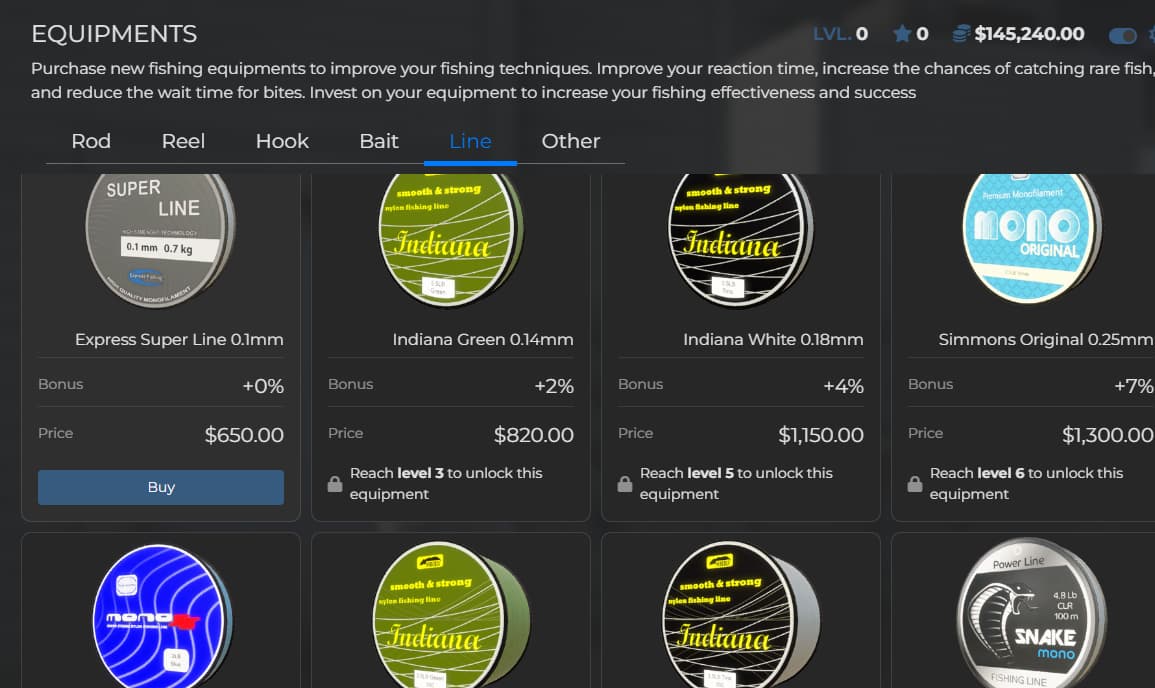Click the $145,240.00 balance
The height and width of the screenshot is (688, 1155).
point(1029,34)
